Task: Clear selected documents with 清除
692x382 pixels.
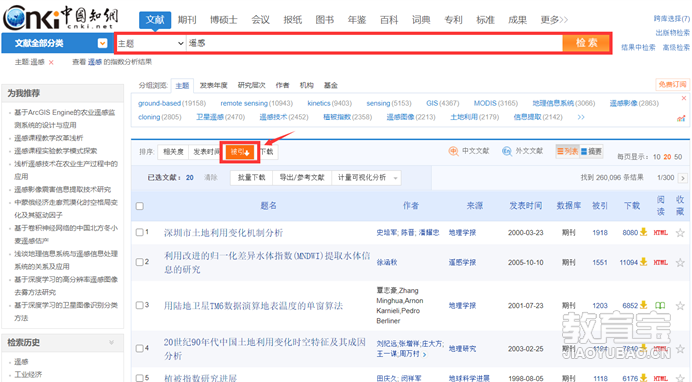Action: [211, 178]
